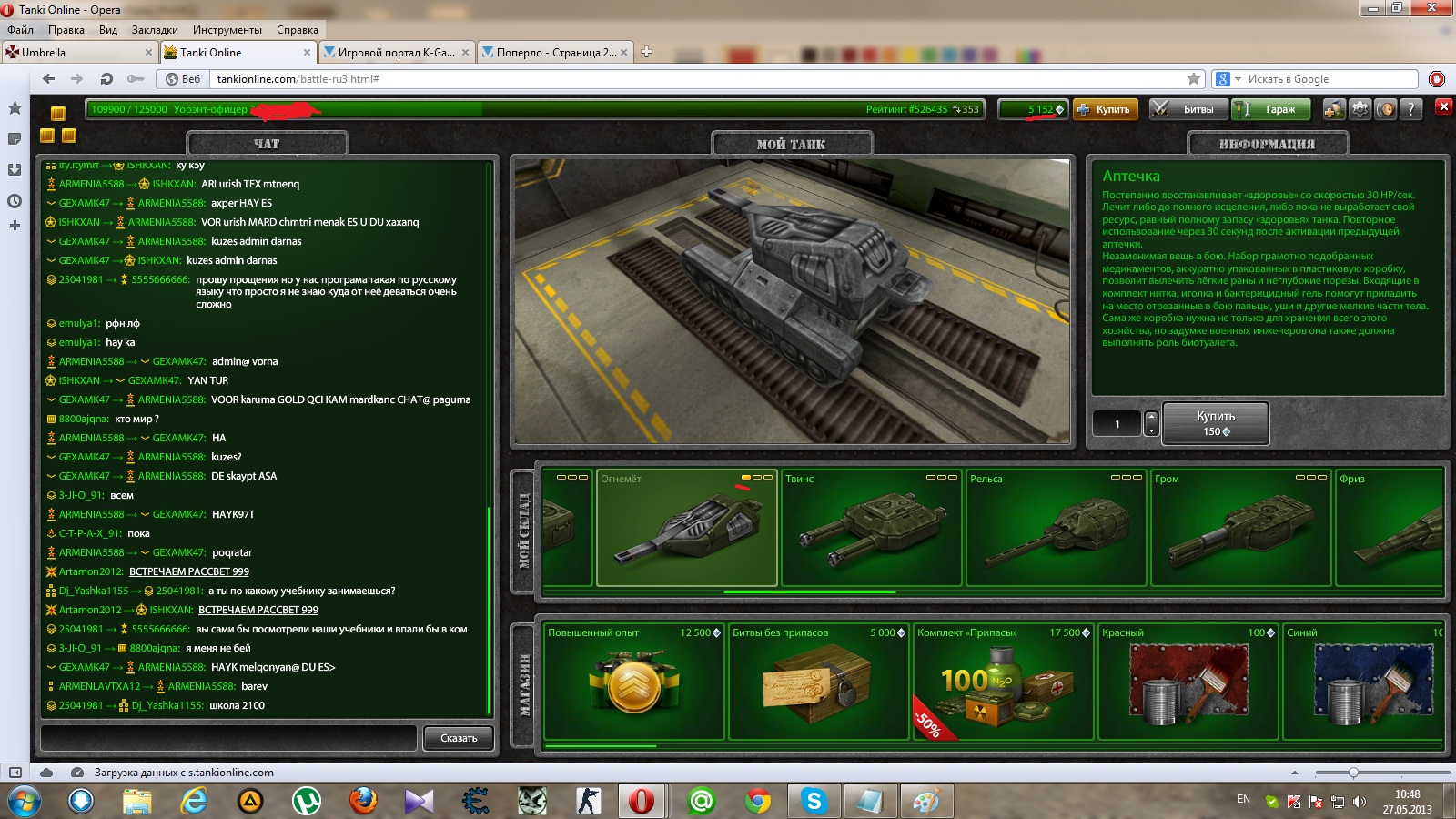Click the chat message input field

(229, 738)
